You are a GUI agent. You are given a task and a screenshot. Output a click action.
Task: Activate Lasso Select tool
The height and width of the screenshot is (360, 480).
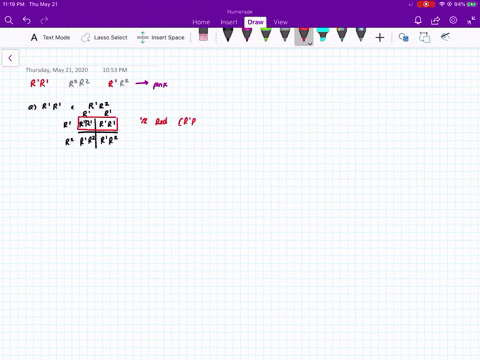point(104,37)
